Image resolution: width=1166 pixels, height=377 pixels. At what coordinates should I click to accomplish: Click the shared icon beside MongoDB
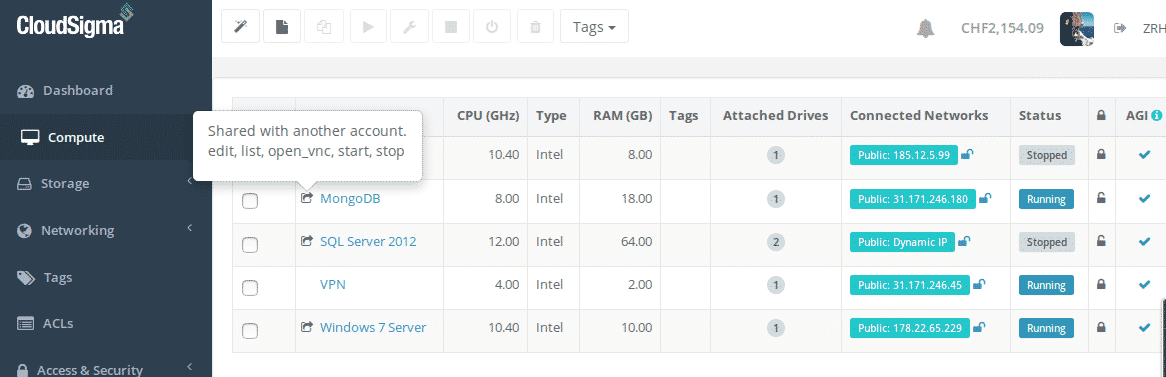pyautogui.click(x=306, y=199)
